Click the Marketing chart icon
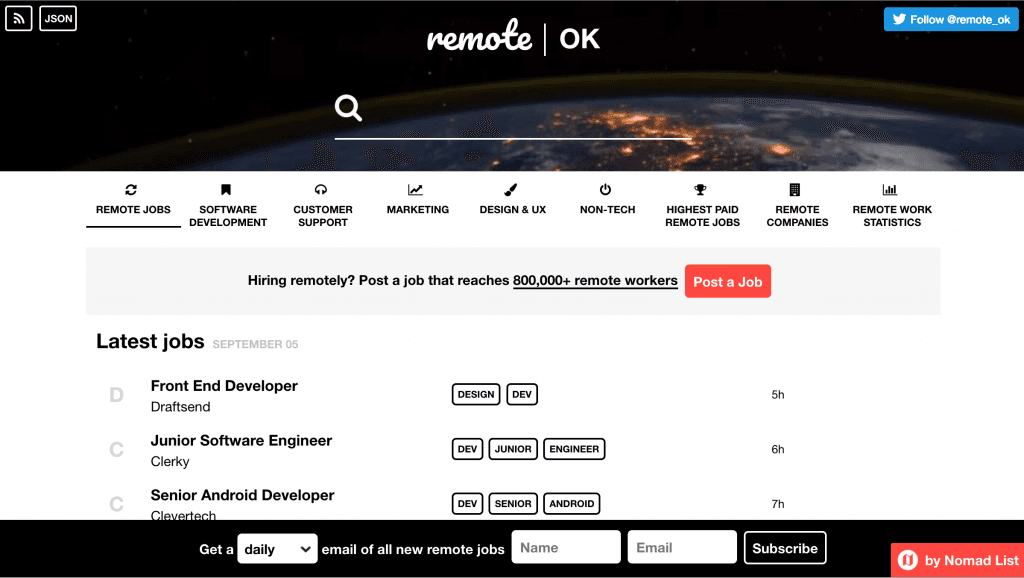Screen dimensions: 1024x578 [x=415, y=190]
